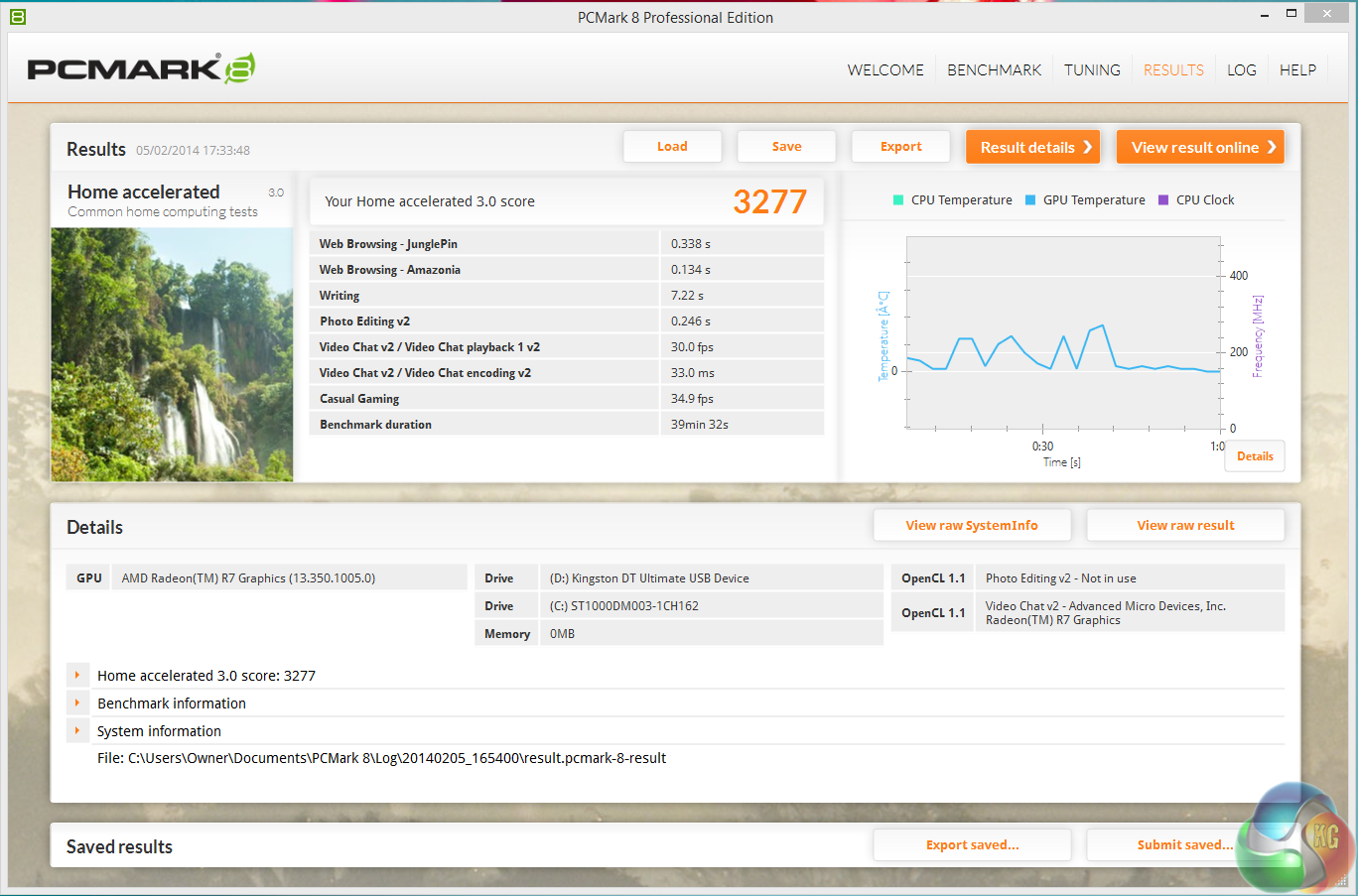Minimize the PCMark 8 window
The image size is (1358, 896).
(x=1265, y=15)
